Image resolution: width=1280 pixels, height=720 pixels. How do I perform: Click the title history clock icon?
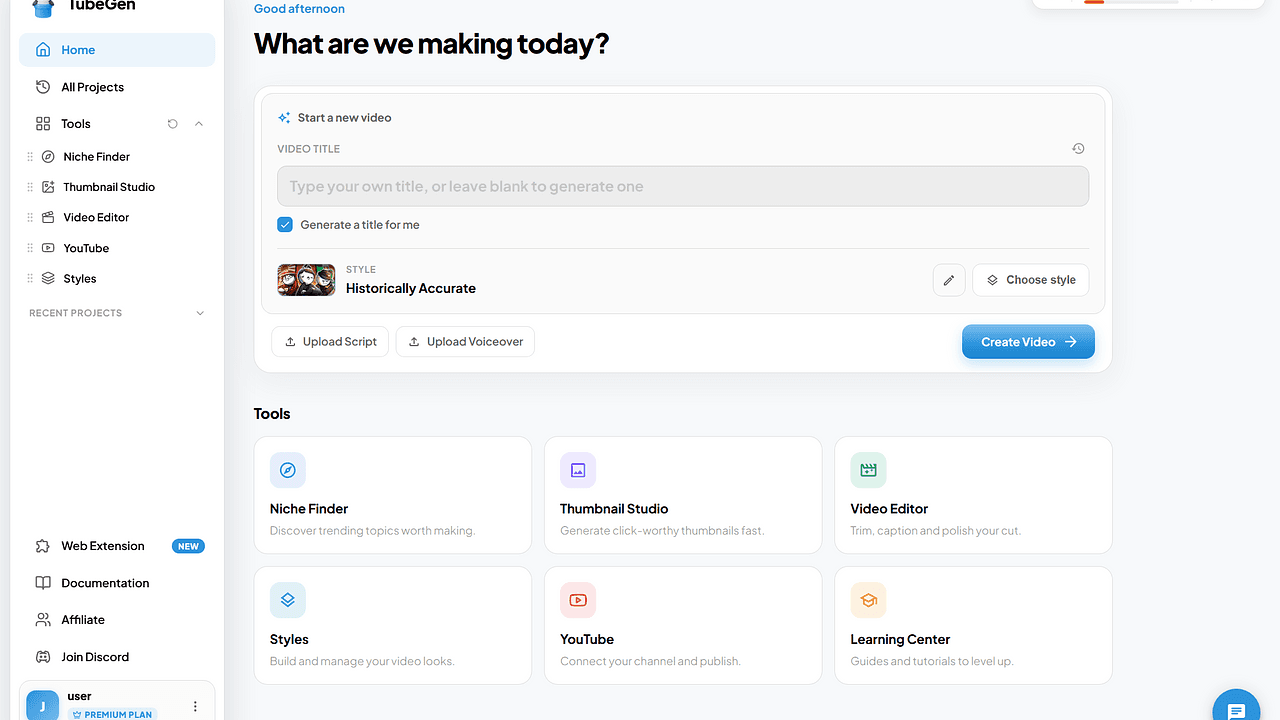click(x=1078, y=149)
